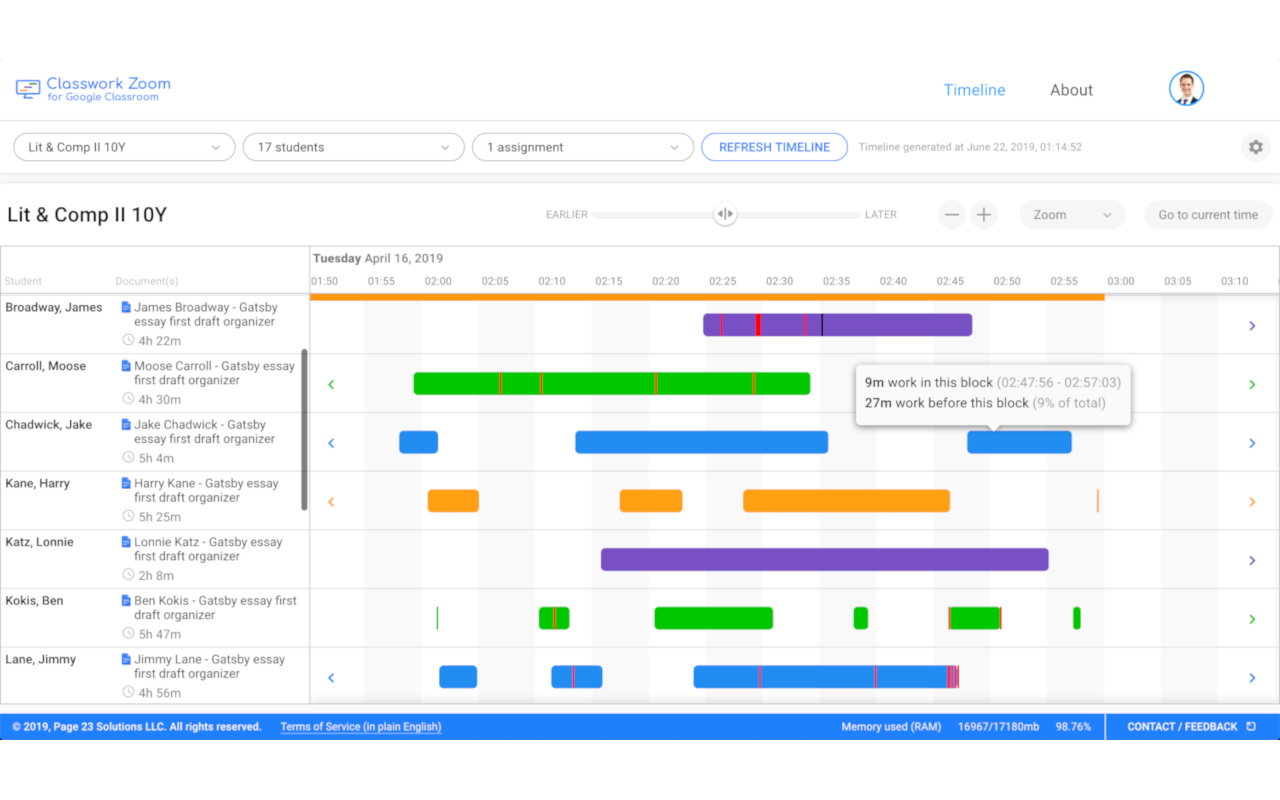Click the clock icon beside Moose Carroll's 4h 30m

click(x=126, y=399)
